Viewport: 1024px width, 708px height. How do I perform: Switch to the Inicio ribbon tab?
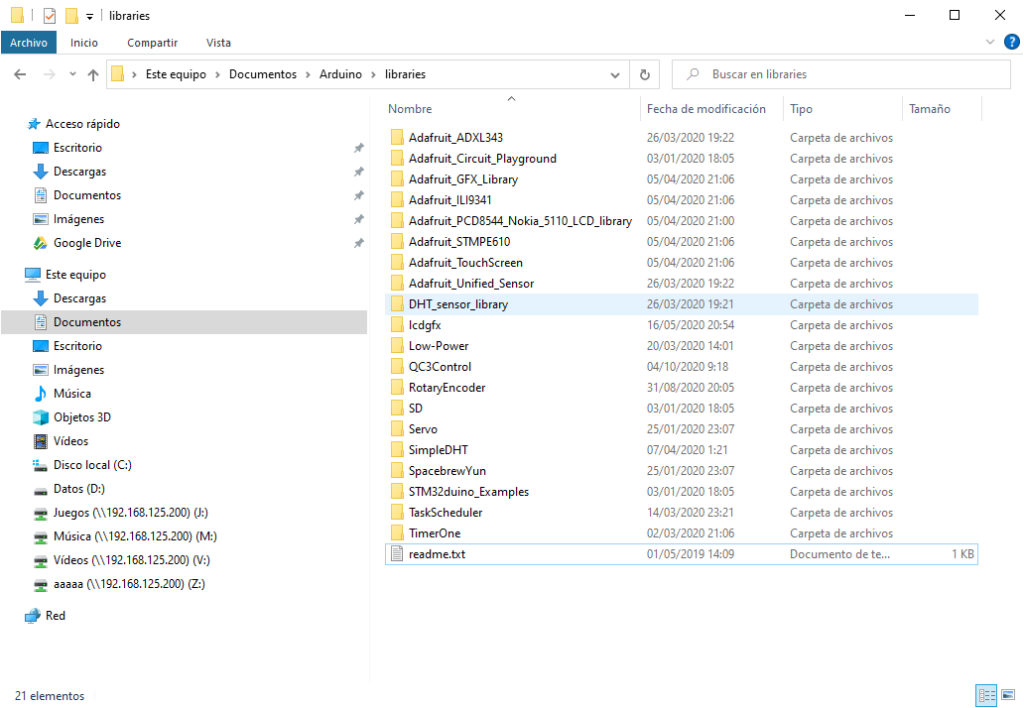click(x=84, y=42)
